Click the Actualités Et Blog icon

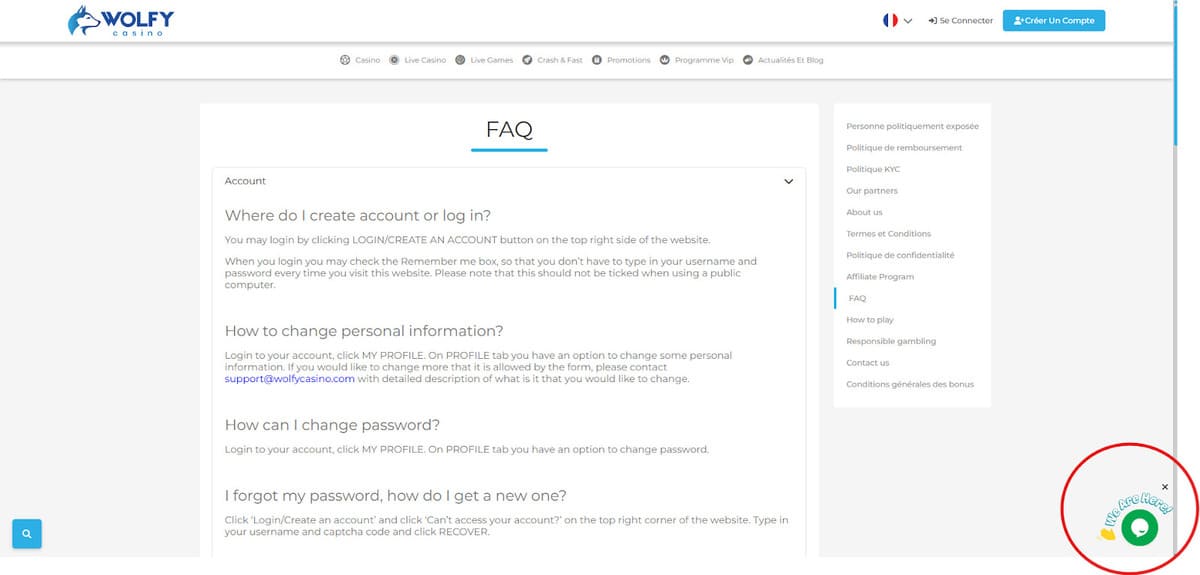(748, 60)
